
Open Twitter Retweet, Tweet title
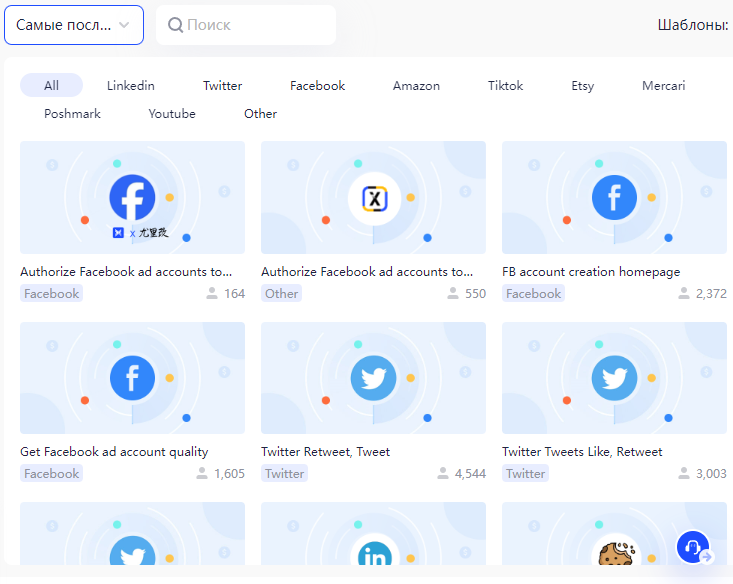325,452
